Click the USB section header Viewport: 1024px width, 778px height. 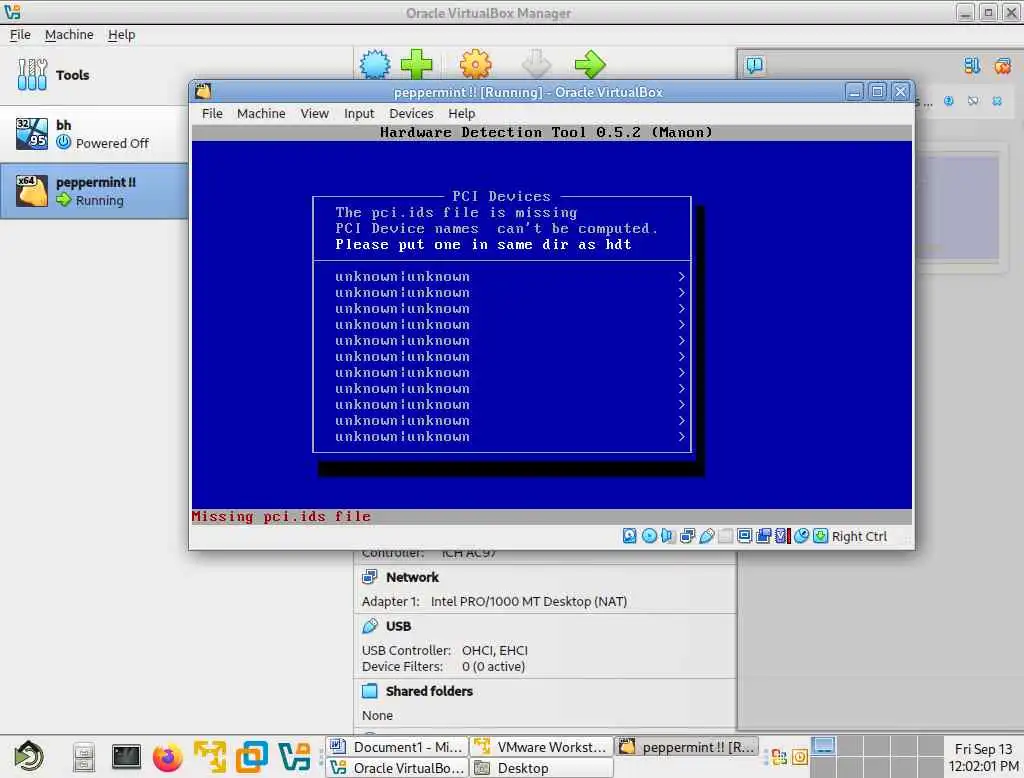pyautogui.click(x=398, y=626)
